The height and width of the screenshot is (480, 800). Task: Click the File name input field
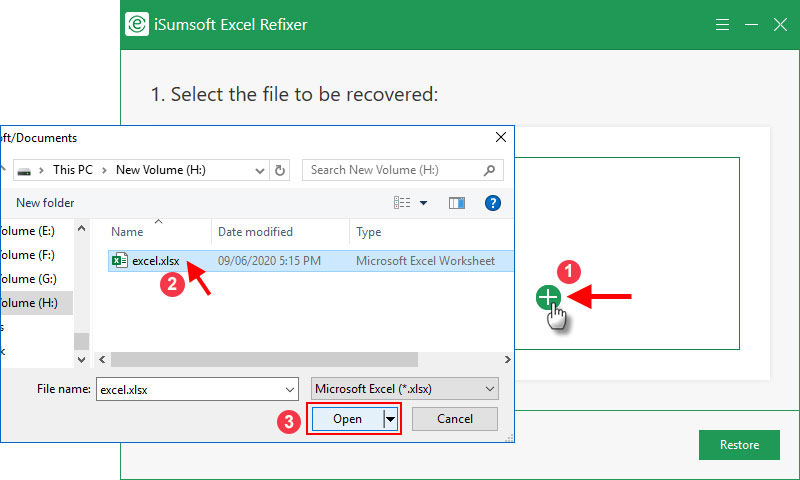point(190,390)
